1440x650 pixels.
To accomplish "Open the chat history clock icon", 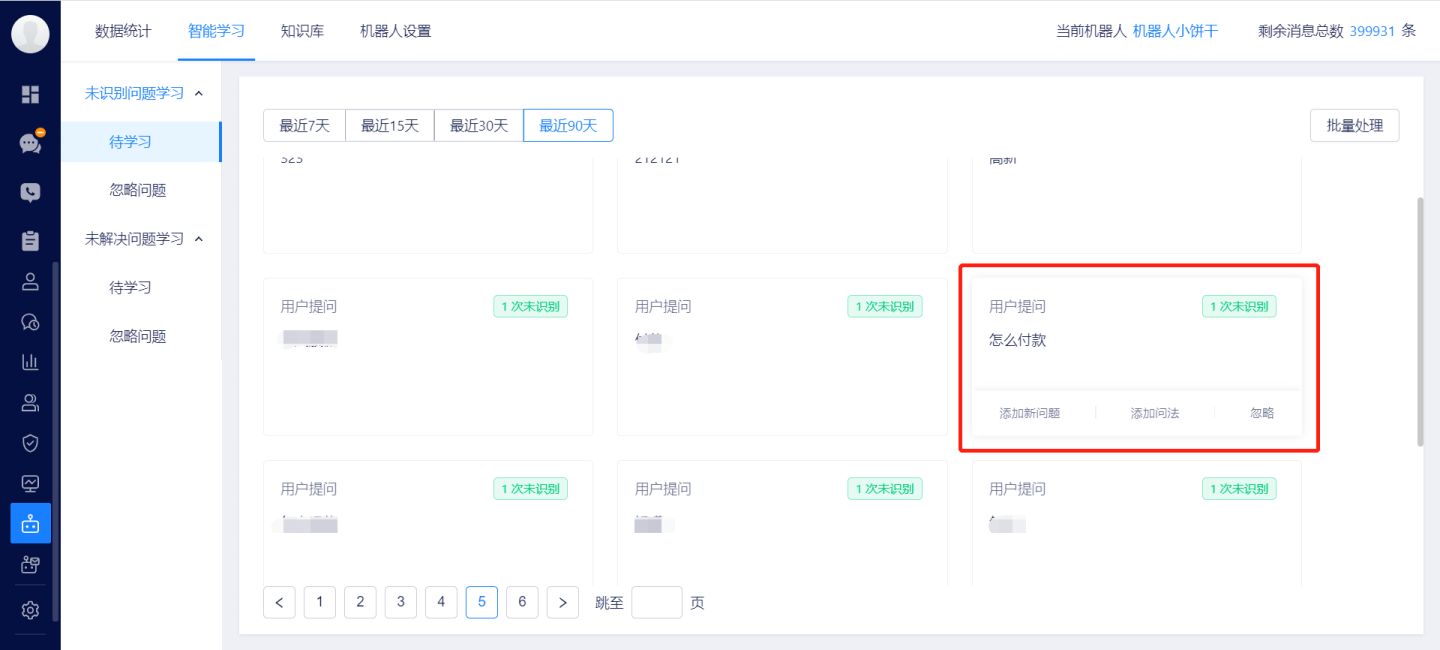I will tap(30, 321).
